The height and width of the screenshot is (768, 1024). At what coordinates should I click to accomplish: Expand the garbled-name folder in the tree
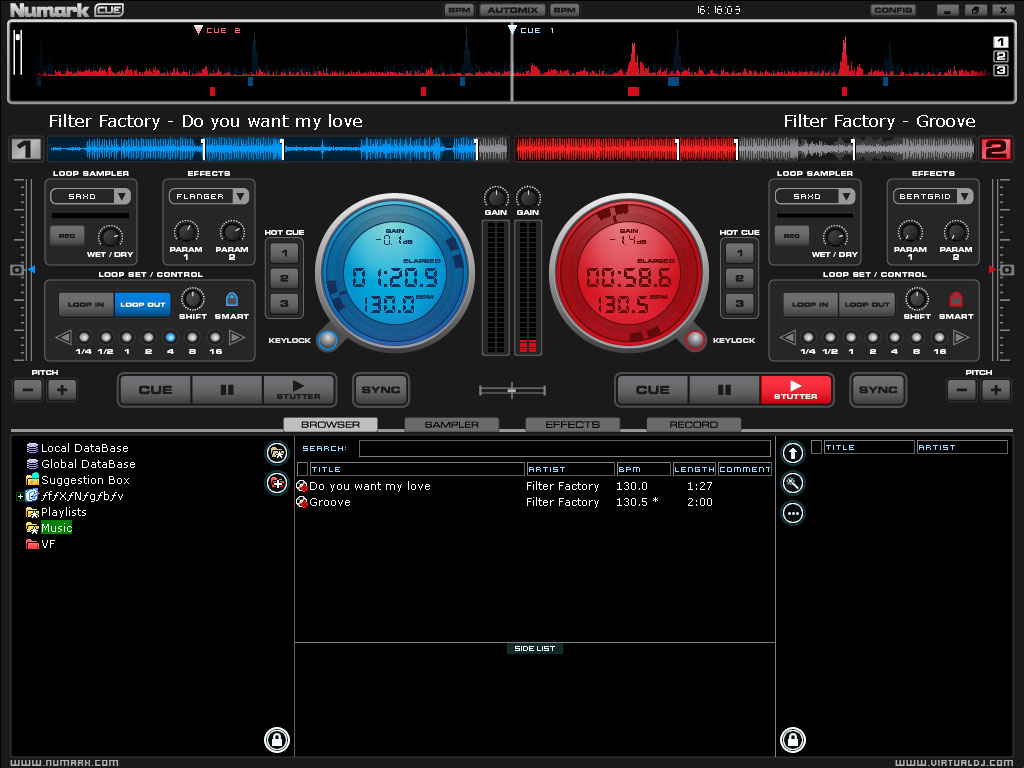point(20,496)
